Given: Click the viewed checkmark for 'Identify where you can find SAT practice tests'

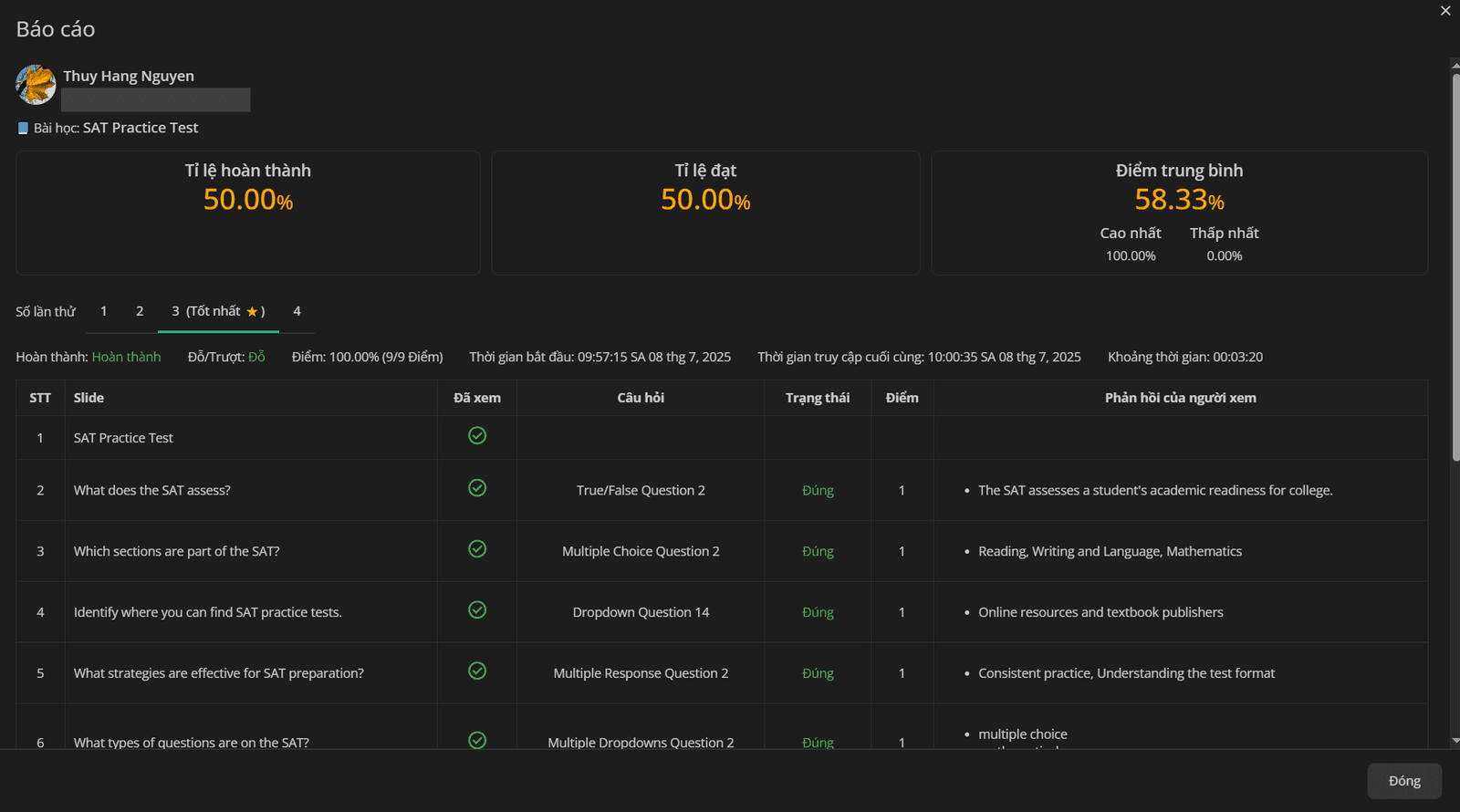Looking at the screenshot, I should [x=477, y=610].
